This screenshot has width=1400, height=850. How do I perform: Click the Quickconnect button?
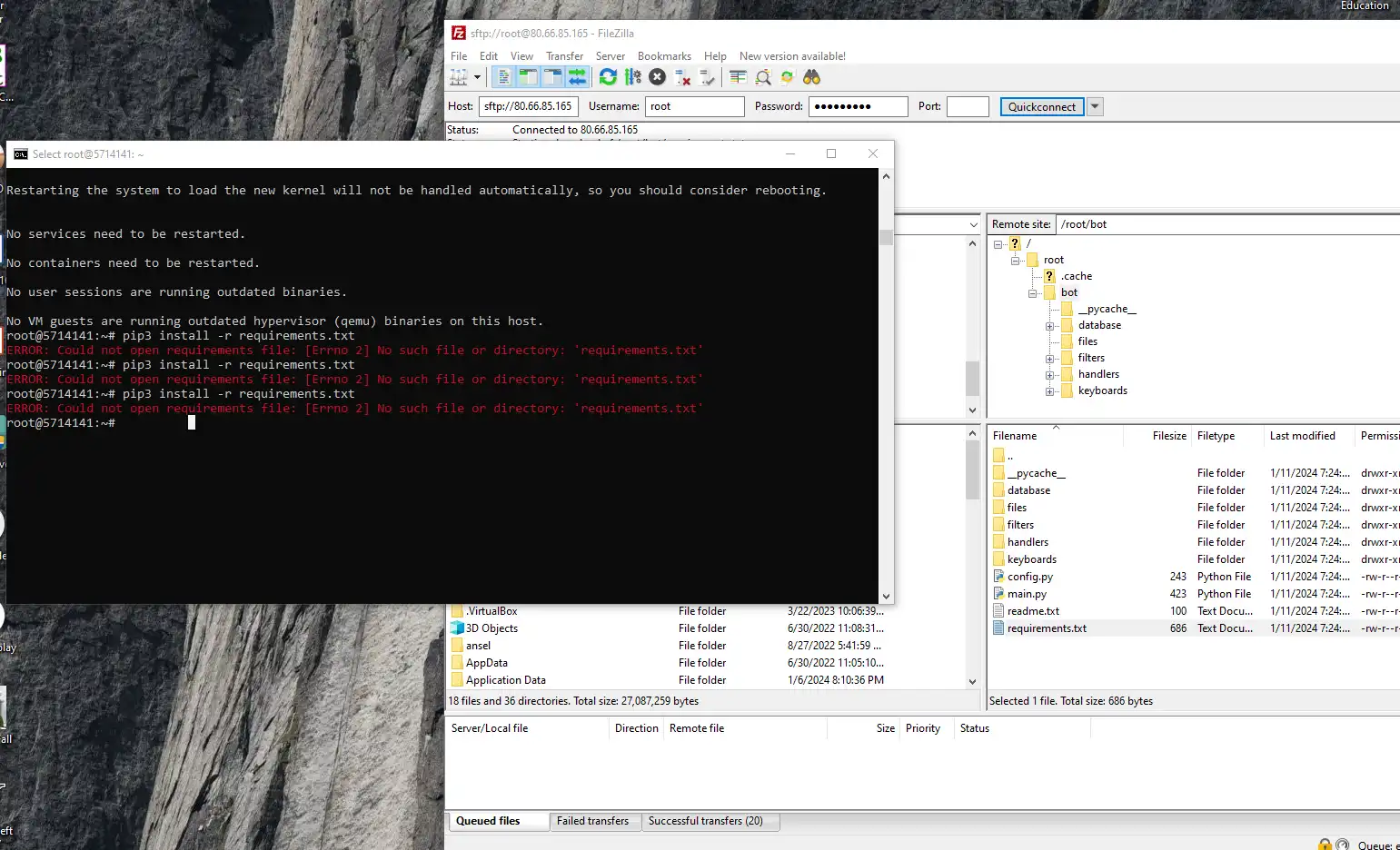click(x=1042, y=106)
